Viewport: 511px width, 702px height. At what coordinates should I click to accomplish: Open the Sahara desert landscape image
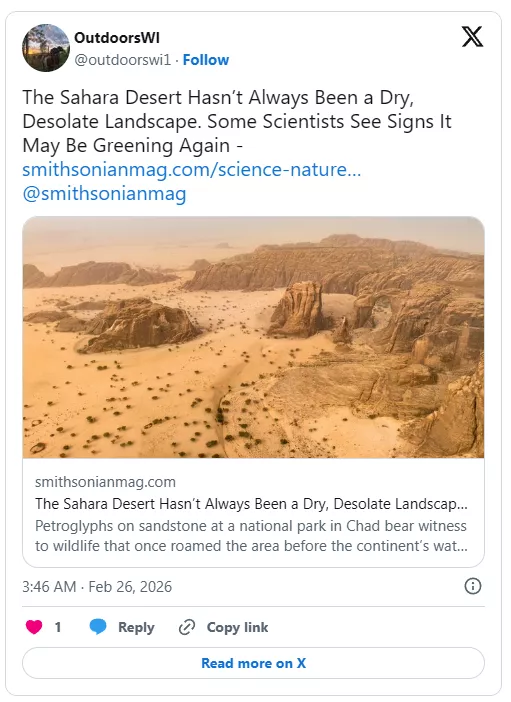click(x=253, y=337)
